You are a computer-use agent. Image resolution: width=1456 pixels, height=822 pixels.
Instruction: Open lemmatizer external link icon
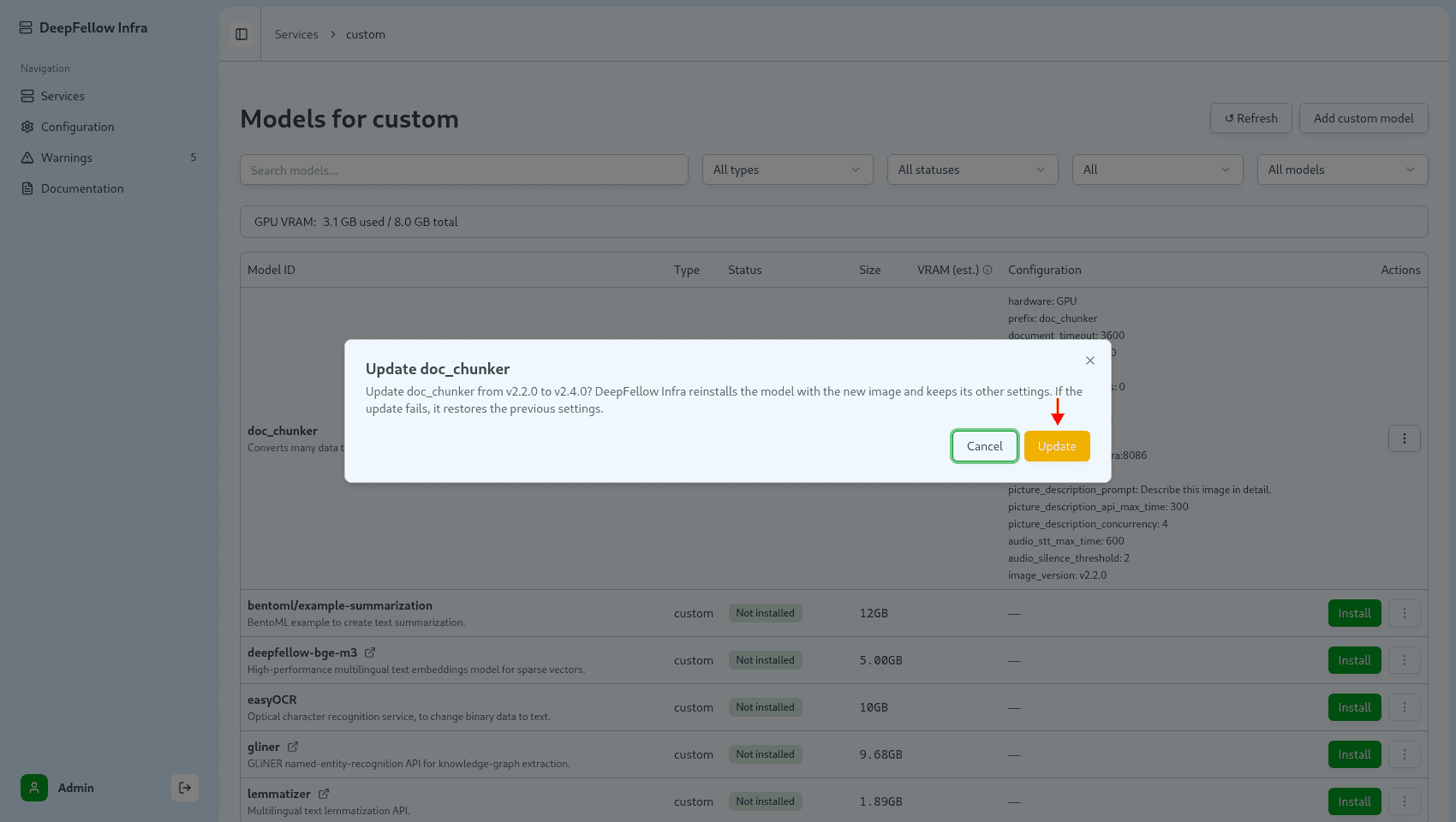tap(324, 794)
